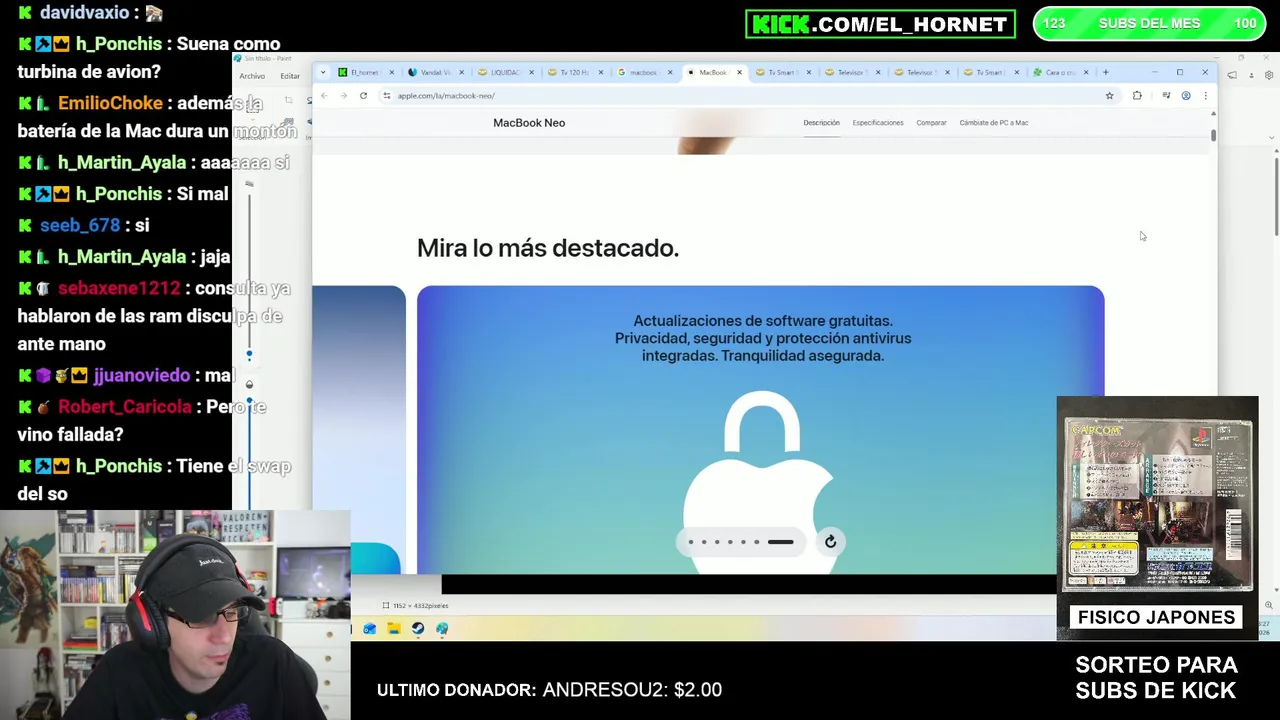The height and width of the screenshot is (720, 1280).
Task: Go back in the browser
Action: coord(324,96)
